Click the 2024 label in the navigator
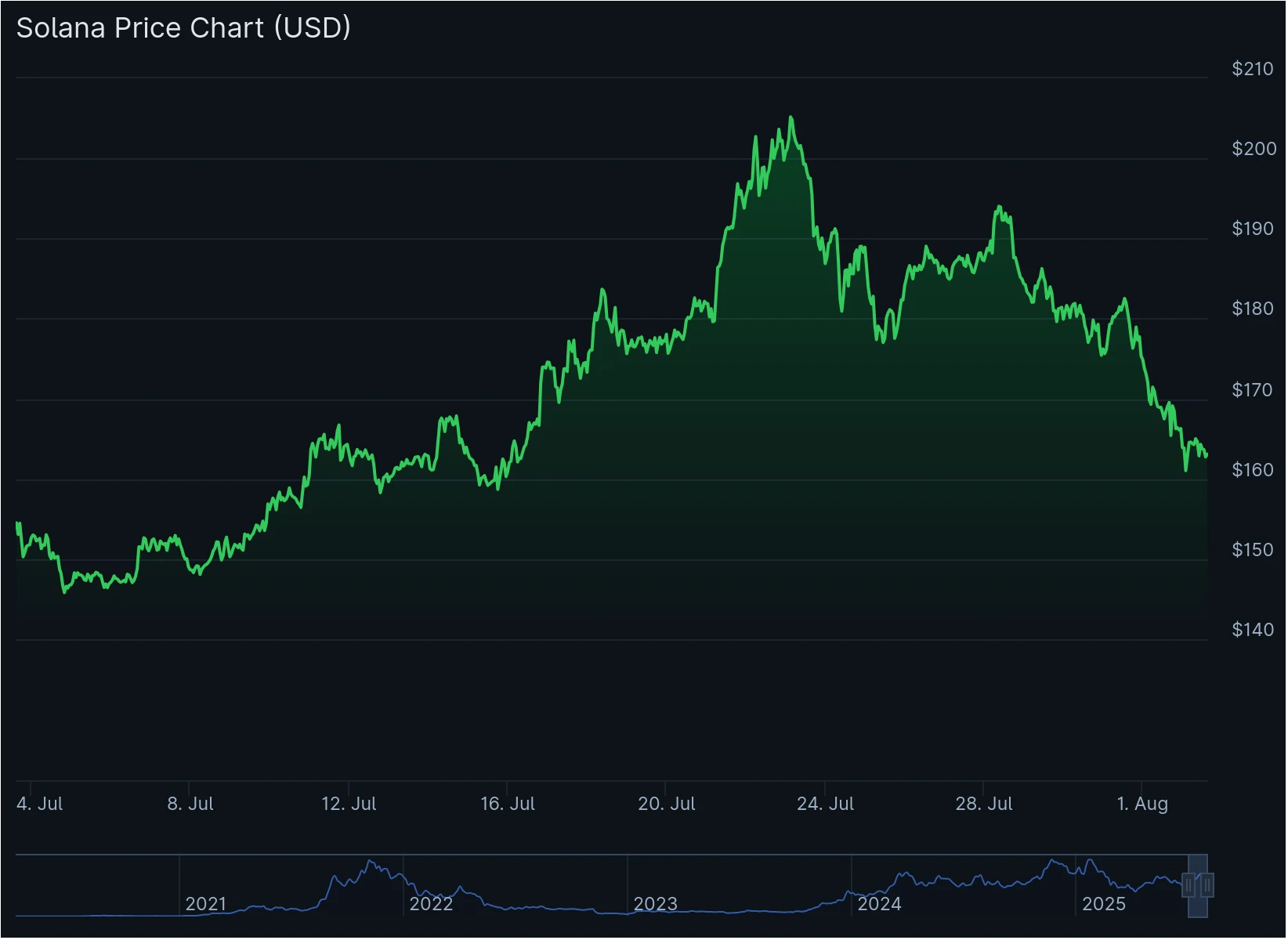Image resolution: width=1288 pixels, height=940 pixels. click(x=879, y=904)
